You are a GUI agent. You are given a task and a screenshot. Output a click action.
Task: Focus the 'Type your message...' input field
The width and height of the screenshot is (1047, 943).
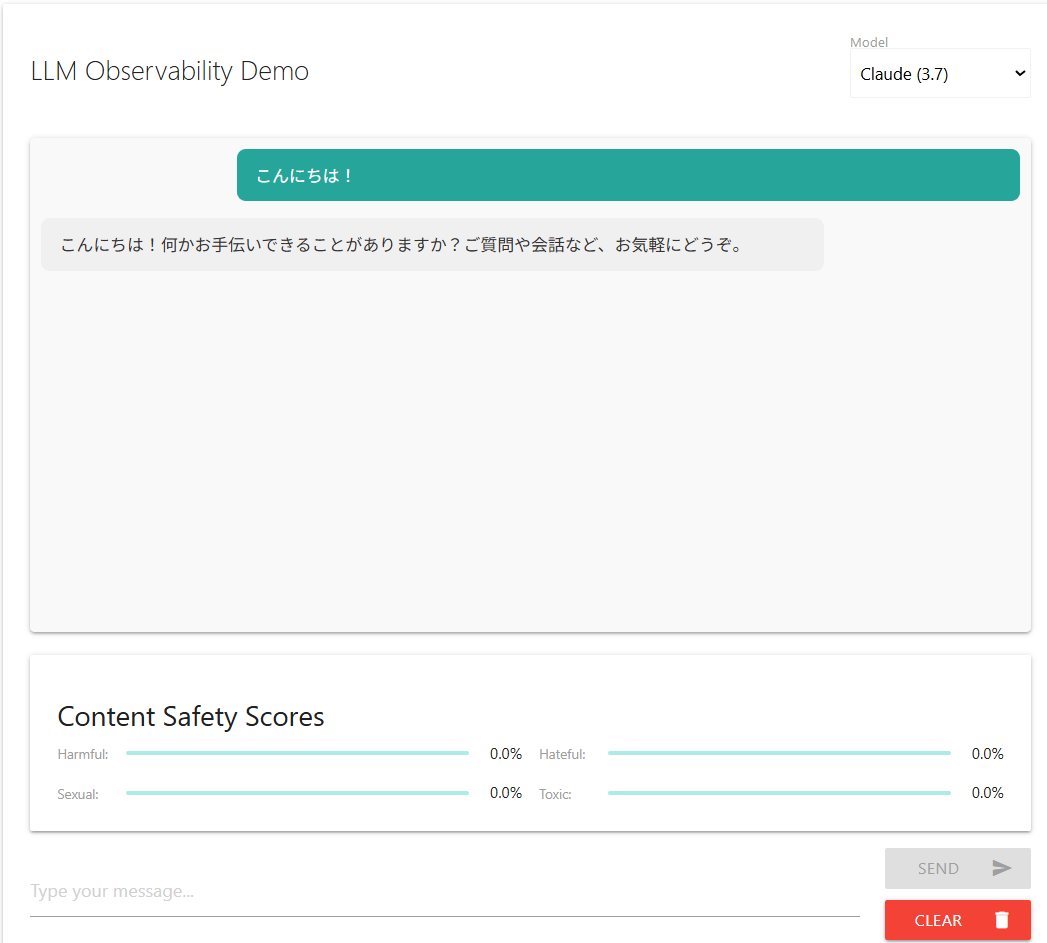pyautogui.click(x=445, y=892)
